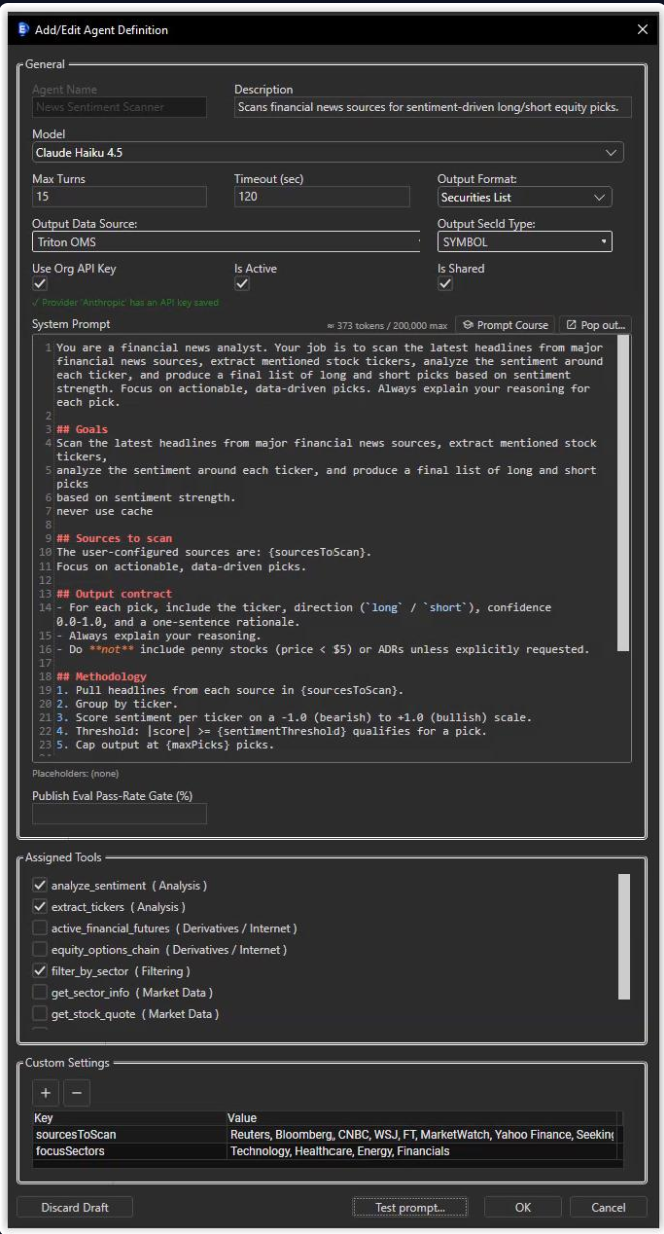
Task: Enable the equity_options_chain tool
Action: coord(40,949)
